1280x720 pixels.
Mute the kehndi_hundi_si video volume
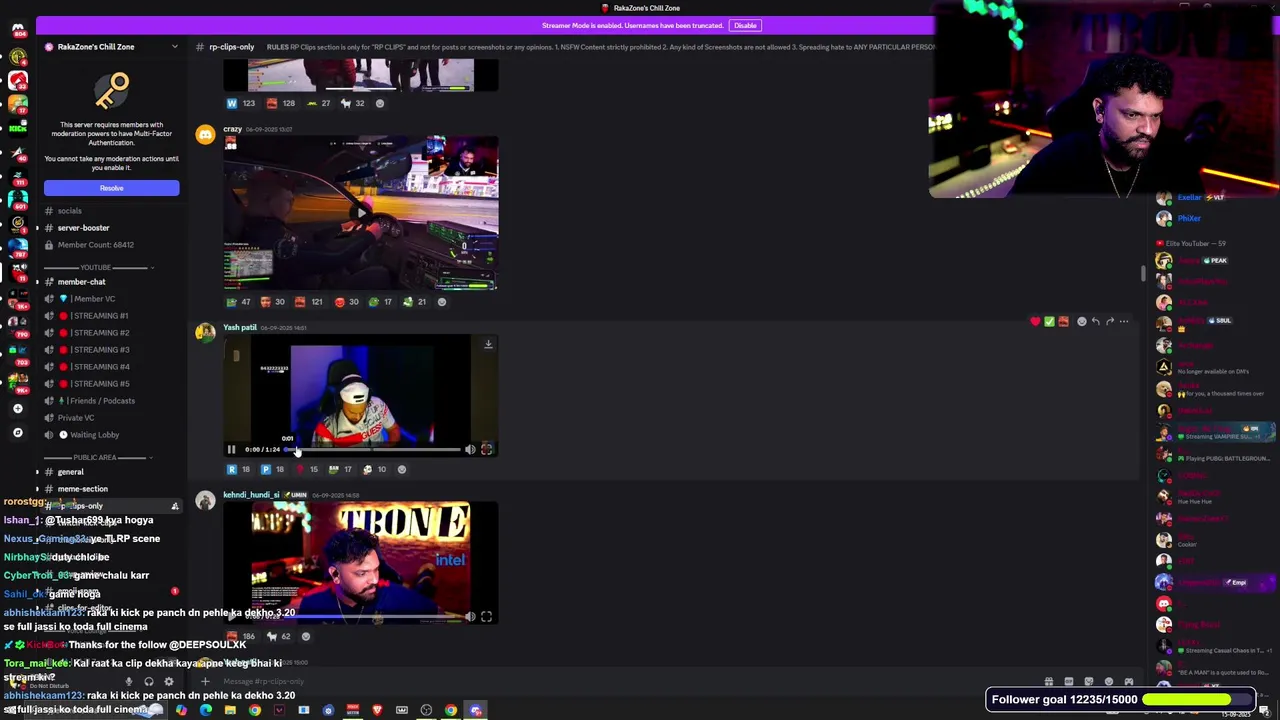point(470,617)
